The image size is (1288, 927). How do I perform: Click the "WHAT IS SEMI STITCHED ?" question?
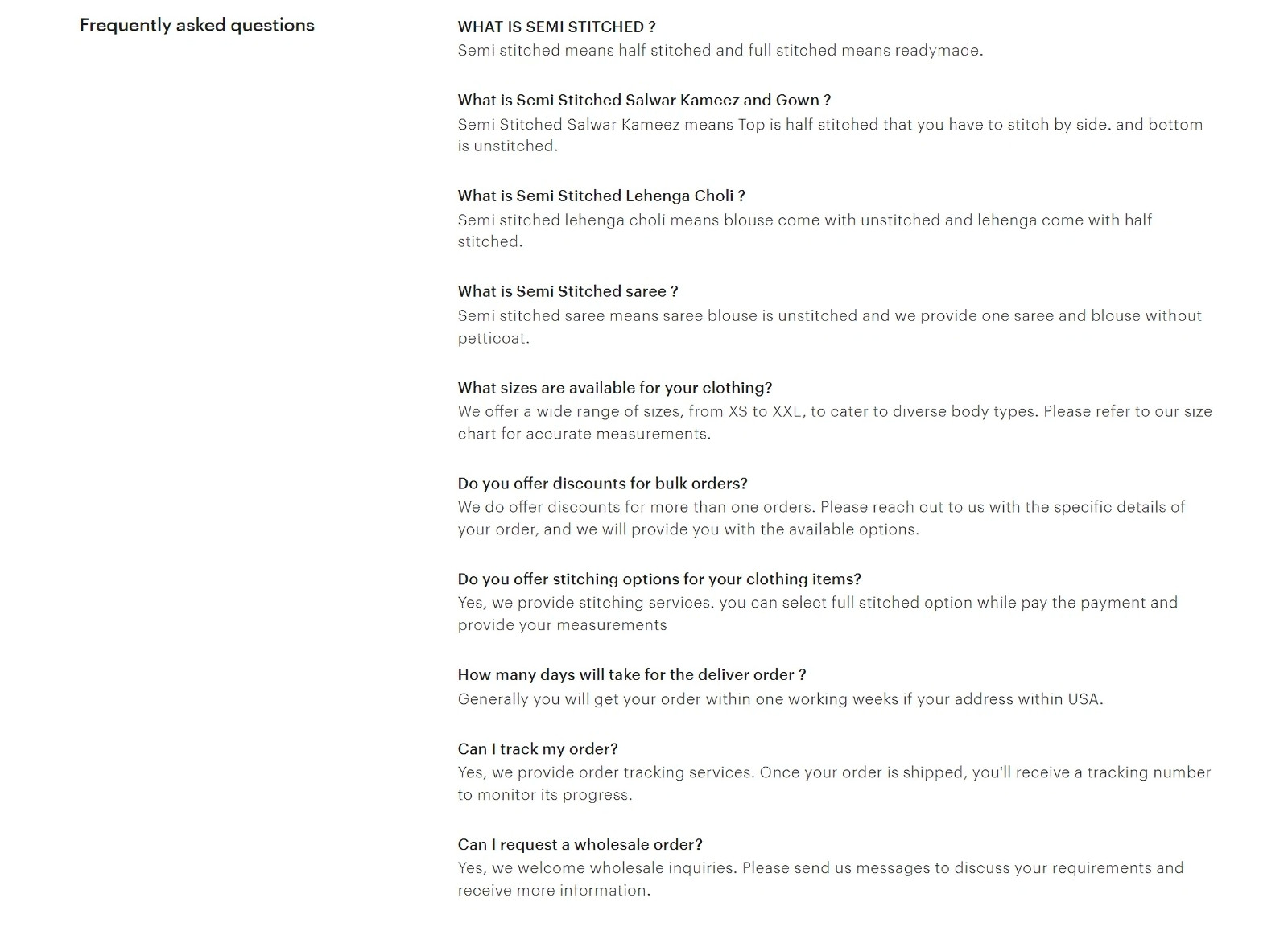(556, 27)
